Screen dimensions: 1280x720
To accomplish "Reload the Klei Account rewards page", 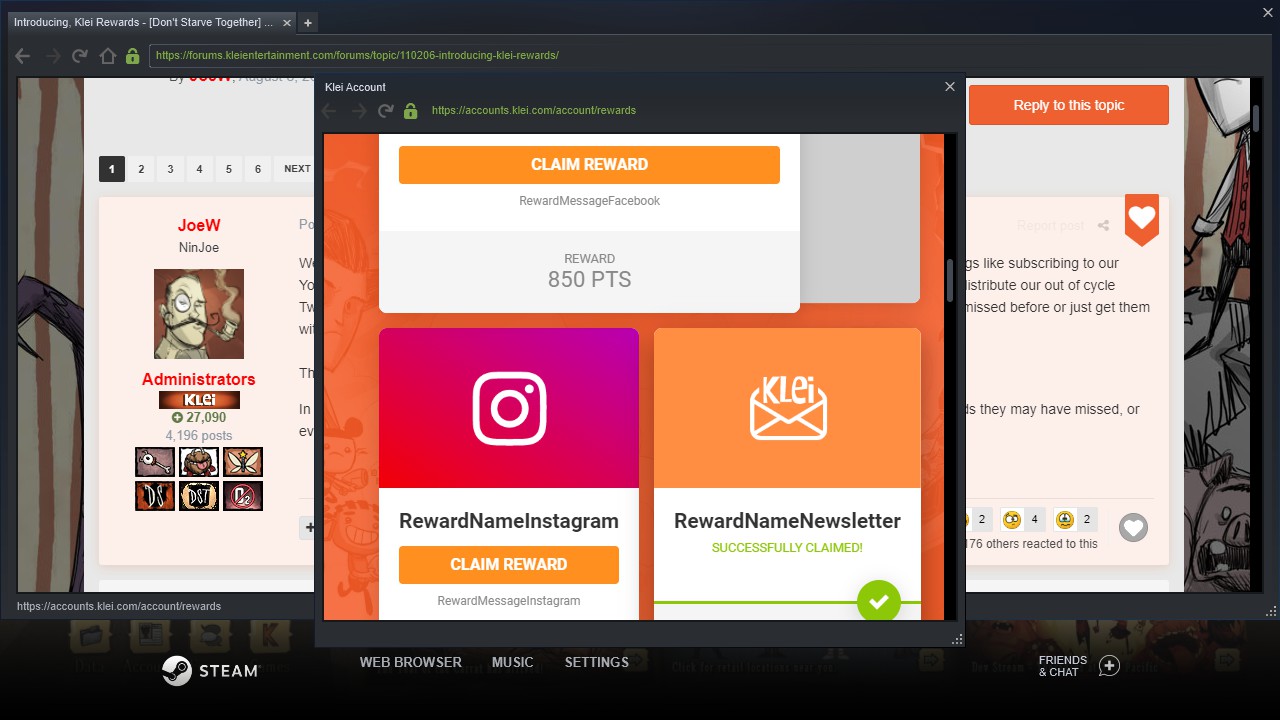I will (385, 111).
